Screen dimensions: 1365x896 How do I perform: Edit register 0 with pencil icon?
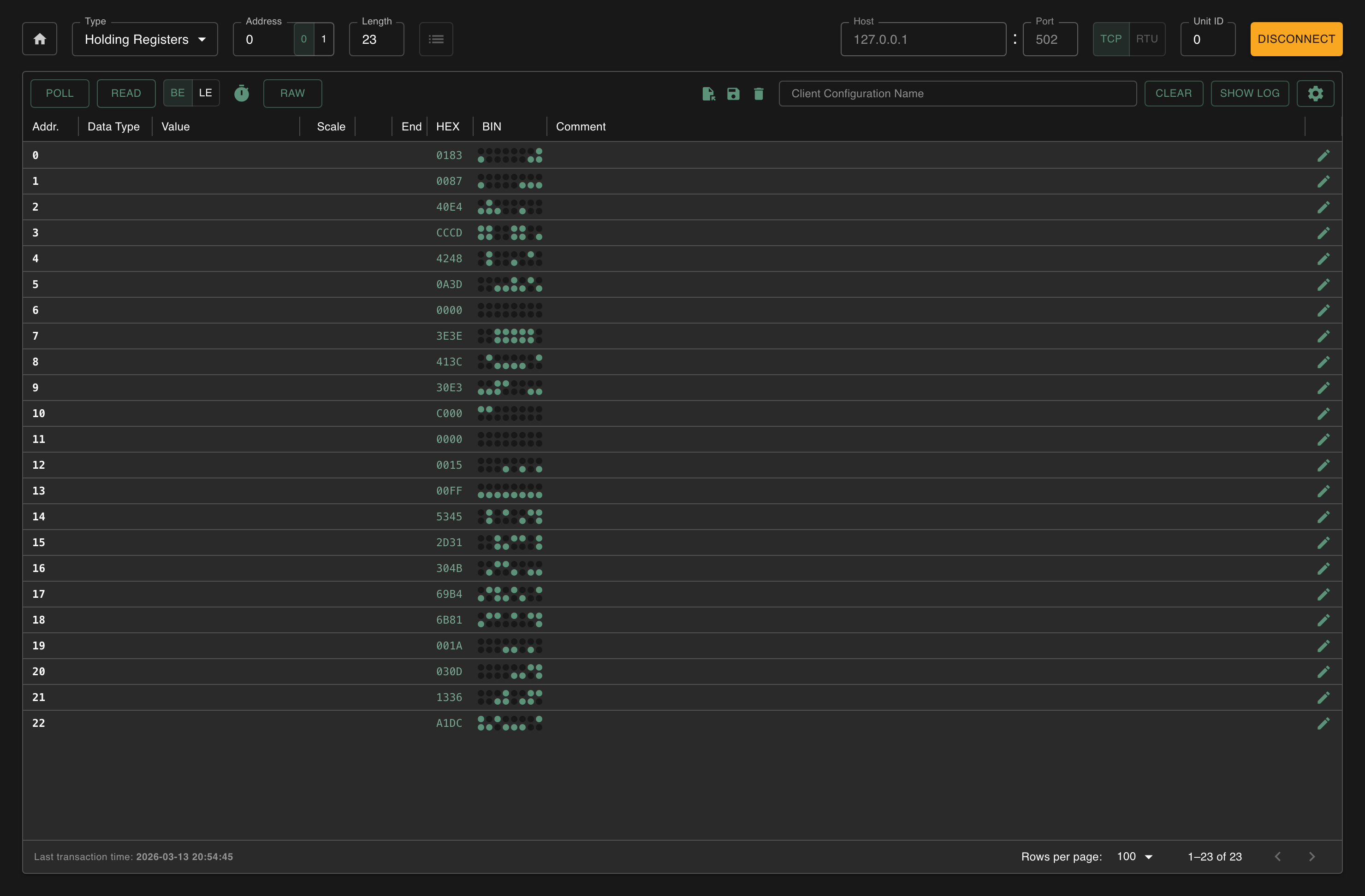[x=1323, y=155]
